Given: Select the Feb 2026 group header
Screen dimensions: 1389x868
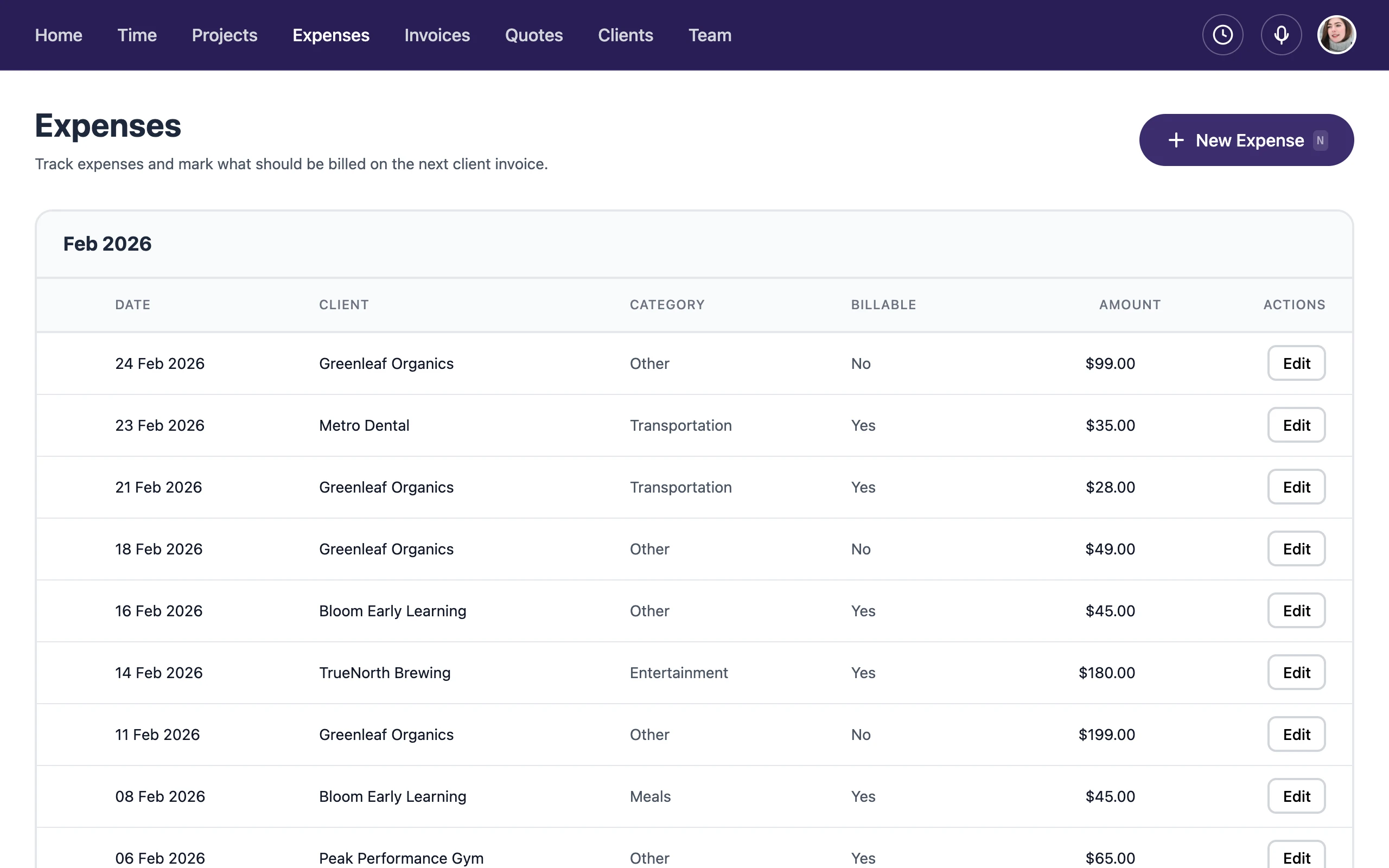Looking at the screenshot, I should click(x=107, y=244).
